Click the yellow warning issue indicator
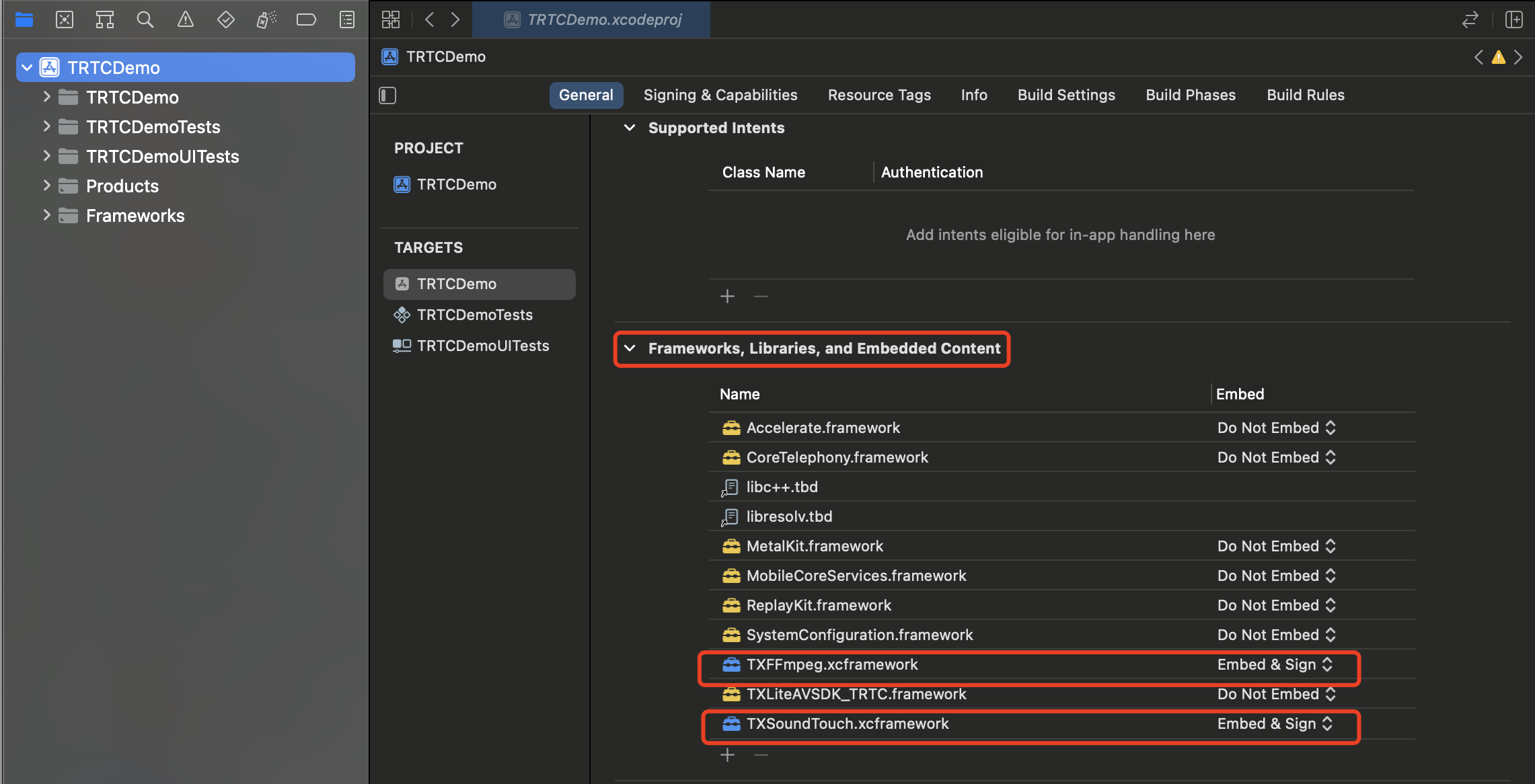Viewport: 1535px width, 784px height. point(1498,57)
